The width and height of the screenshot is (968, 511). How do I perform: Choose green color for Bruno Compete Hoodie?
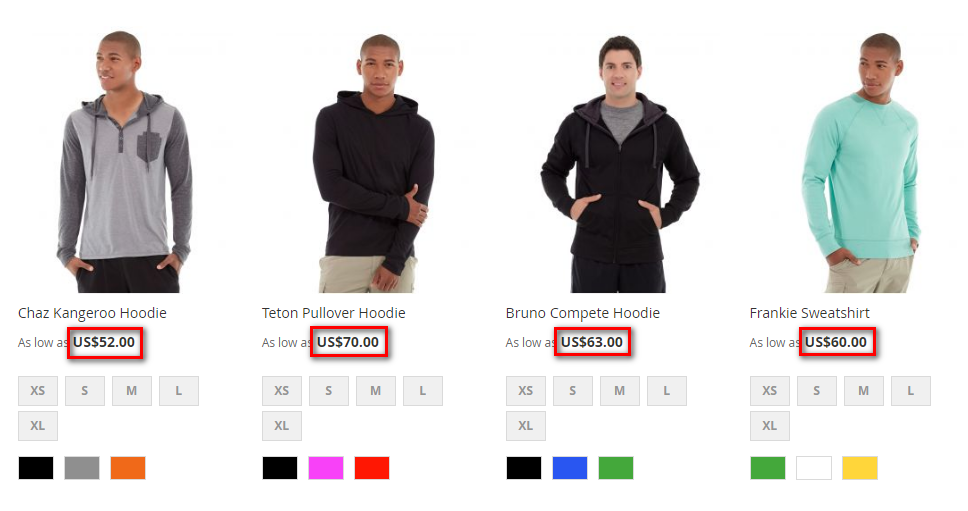coord(616,468)
